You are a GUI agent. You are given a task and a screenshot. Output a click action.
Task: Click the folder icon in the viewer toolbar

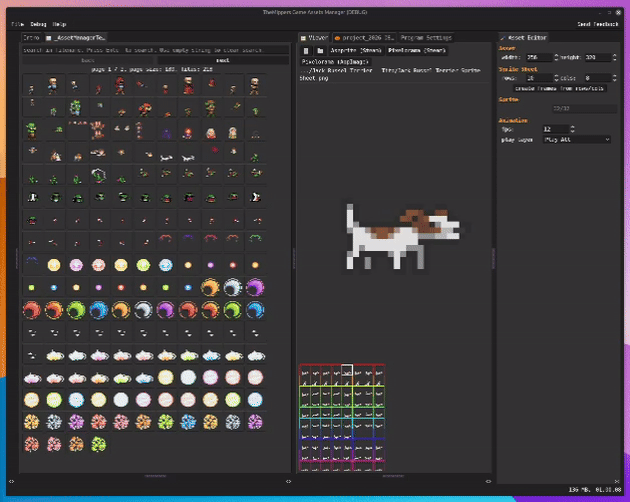[320, 51]
